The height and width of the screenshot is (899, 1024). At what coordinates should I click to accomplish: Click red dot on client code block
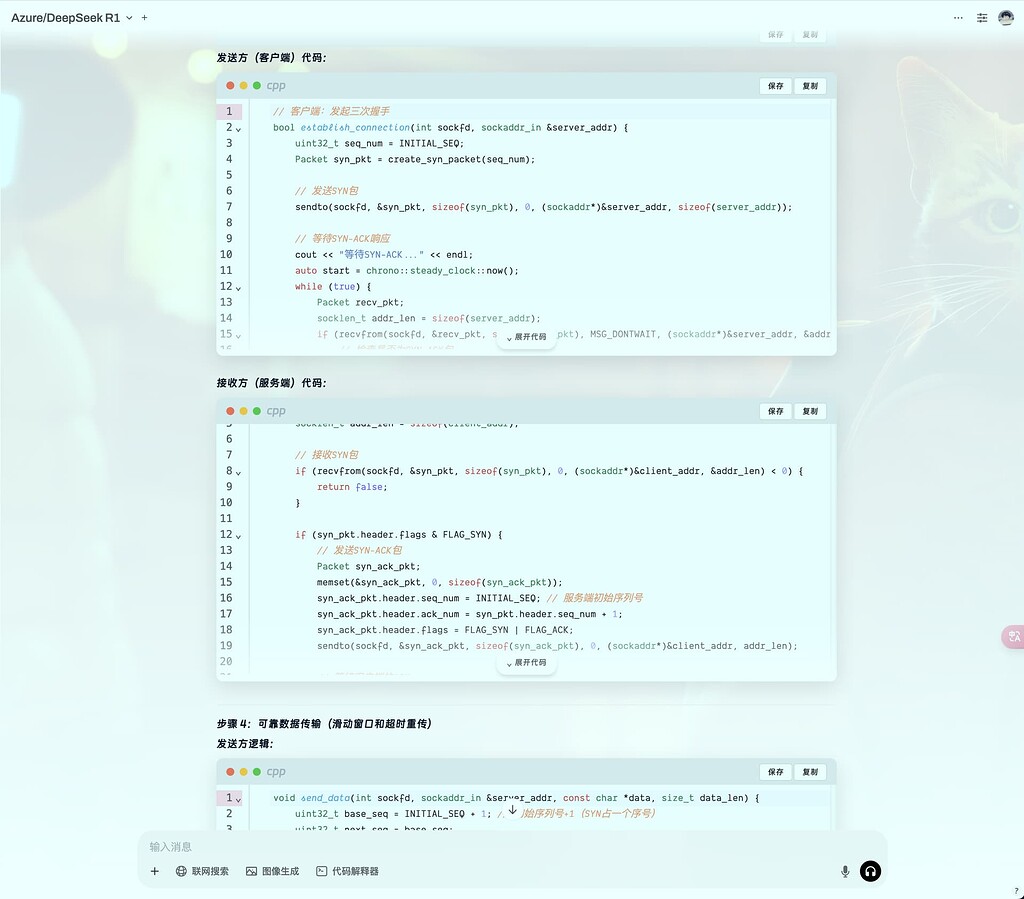[x=230, y=86]
